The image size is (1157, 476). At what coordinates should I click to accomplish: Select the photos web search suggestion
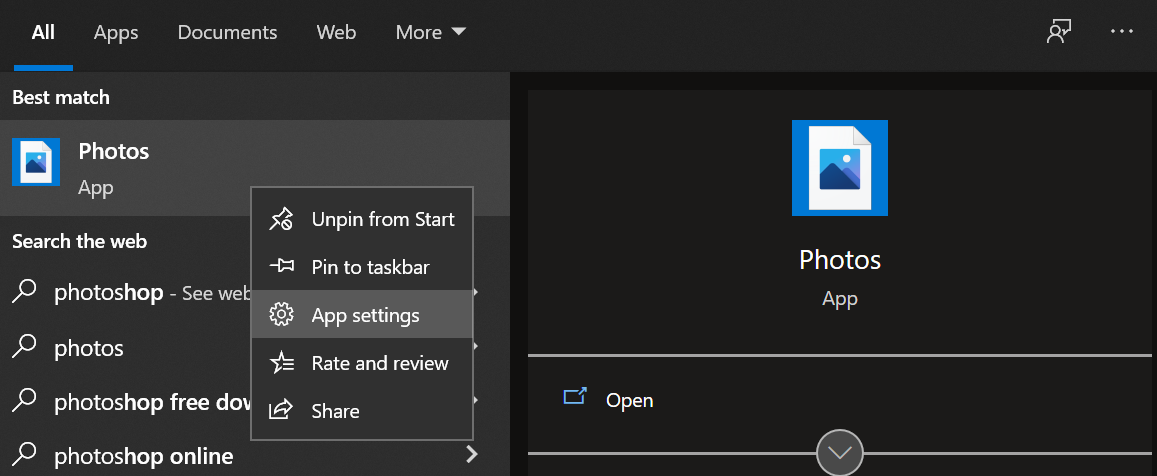[x=89, y=348]
